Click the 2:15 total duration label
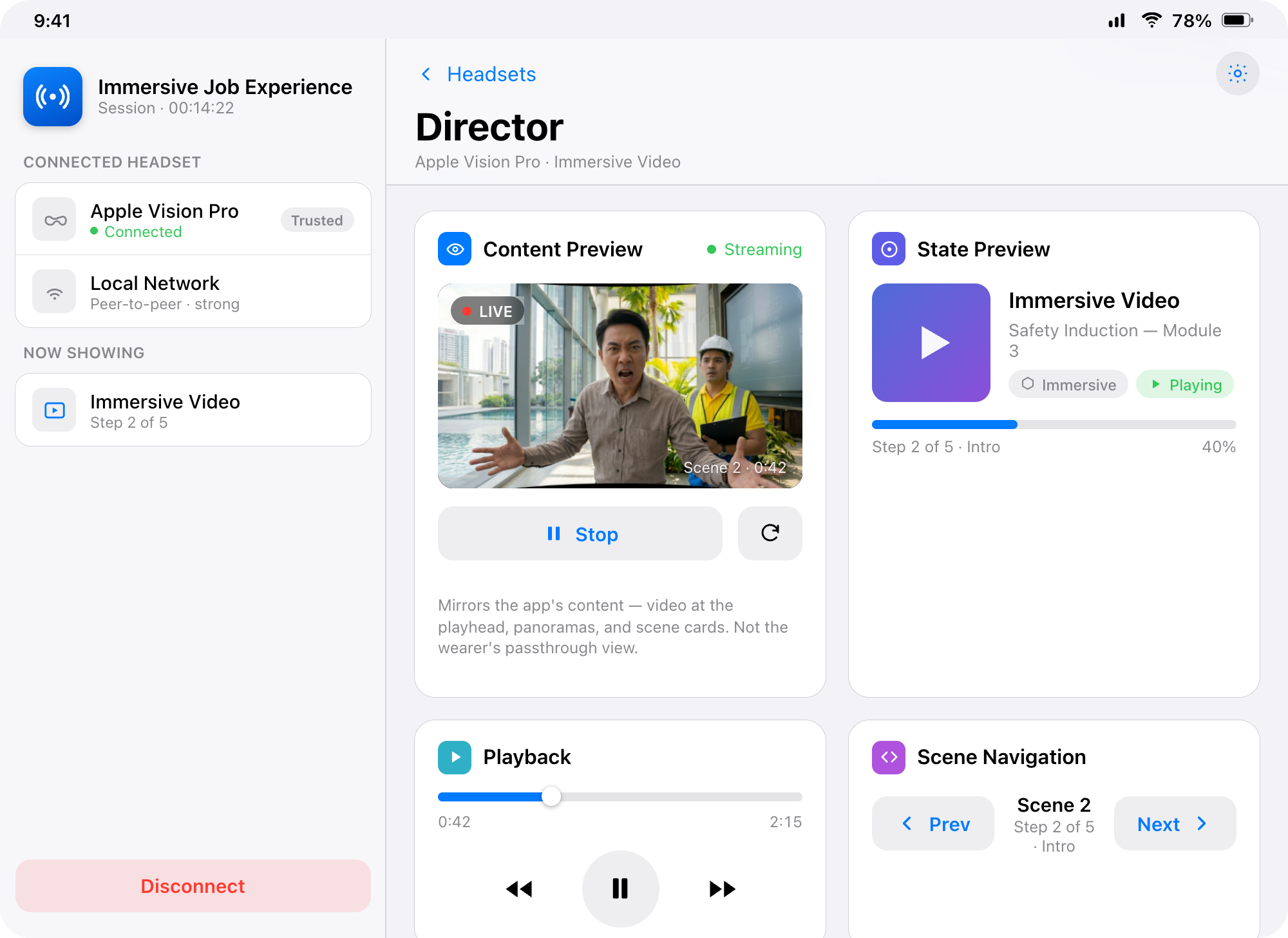The height and width of the screenshot is (938, 1288). point(786,822)
